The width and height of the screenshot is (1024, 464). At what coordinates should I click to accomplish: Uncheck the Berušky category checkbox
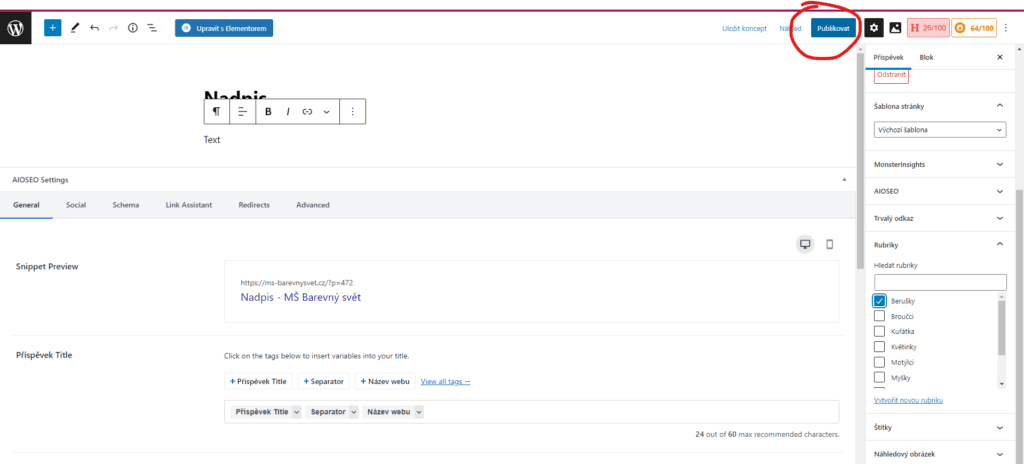880,301
